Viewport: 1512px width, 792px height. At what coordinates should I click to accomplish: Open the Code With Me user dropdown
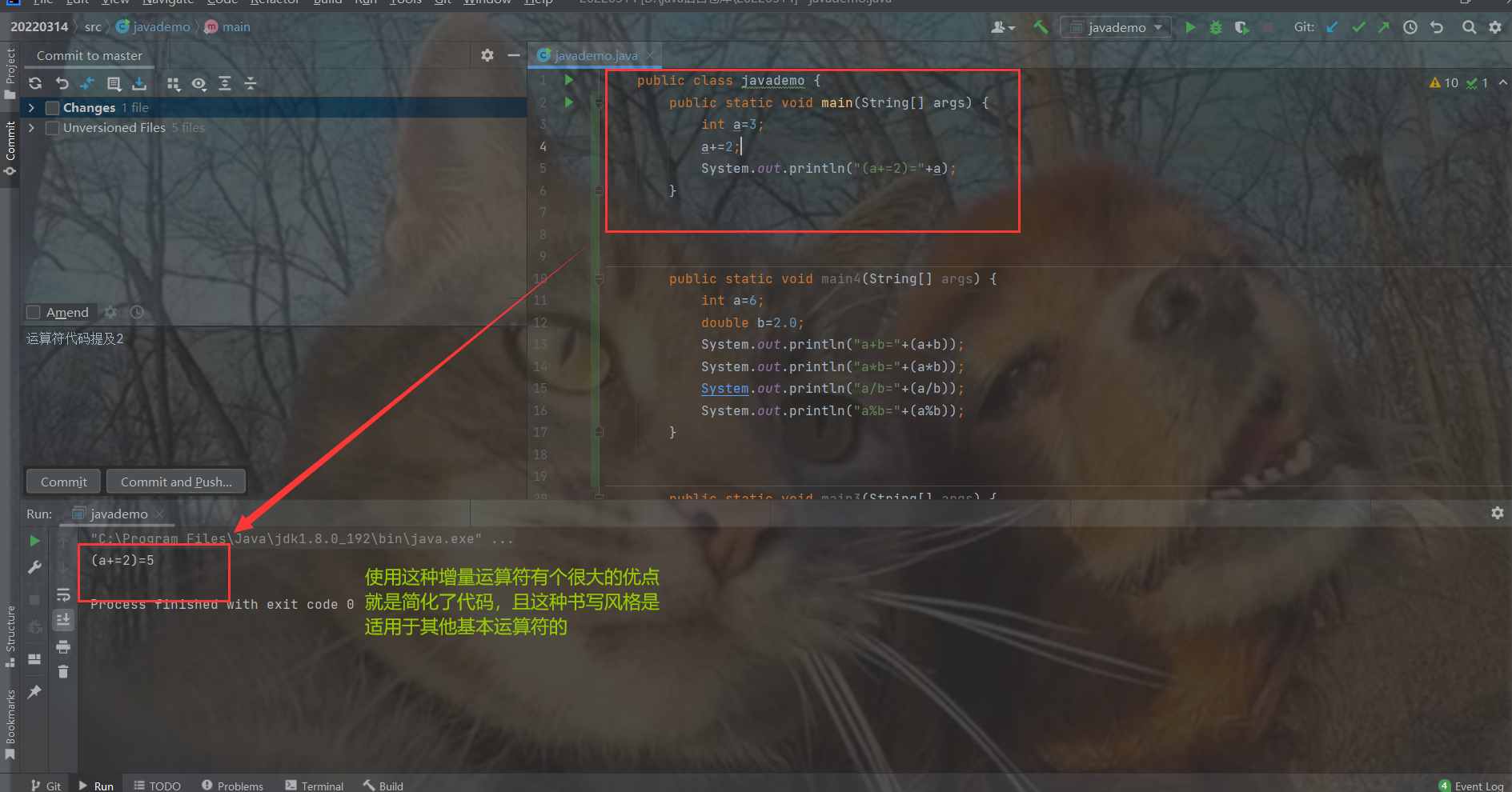tap(1002, 27)
